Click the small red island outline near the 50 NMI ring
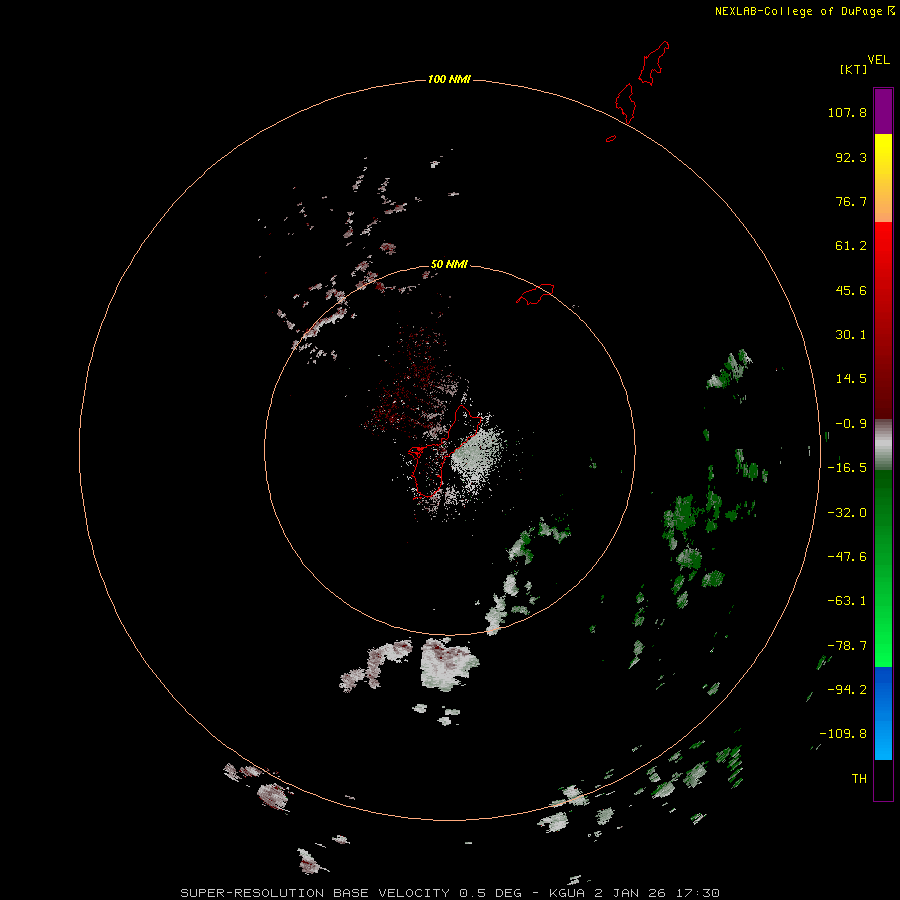This screenshot has height=900, width=900. pos(536,294)
